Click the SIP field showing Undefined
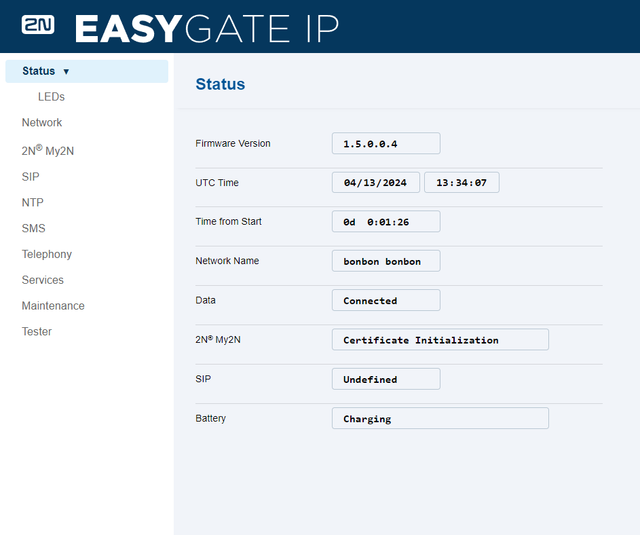 (386, 379)
